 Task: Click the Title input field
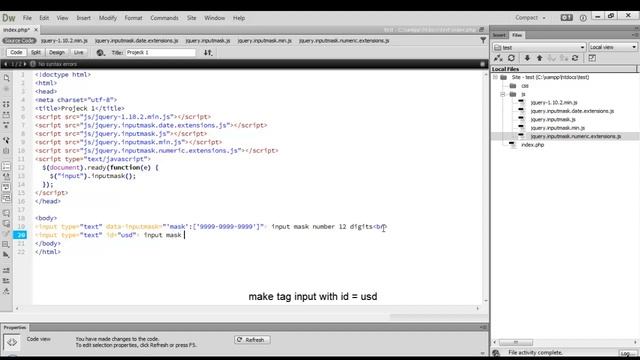pyautogui.click(x=160, y=53)
